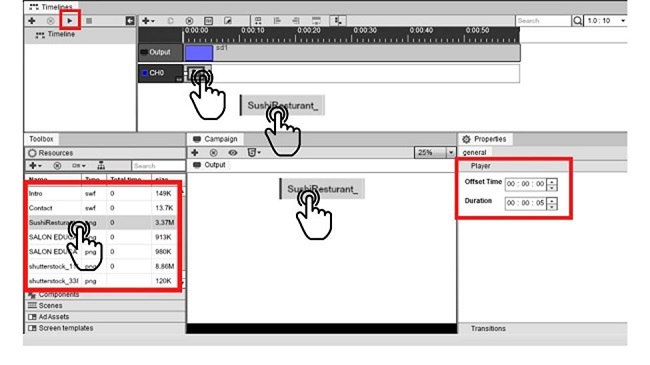650x365 pixels.
Task: Expand the Ad Assets section
Action: pos(105,317)
